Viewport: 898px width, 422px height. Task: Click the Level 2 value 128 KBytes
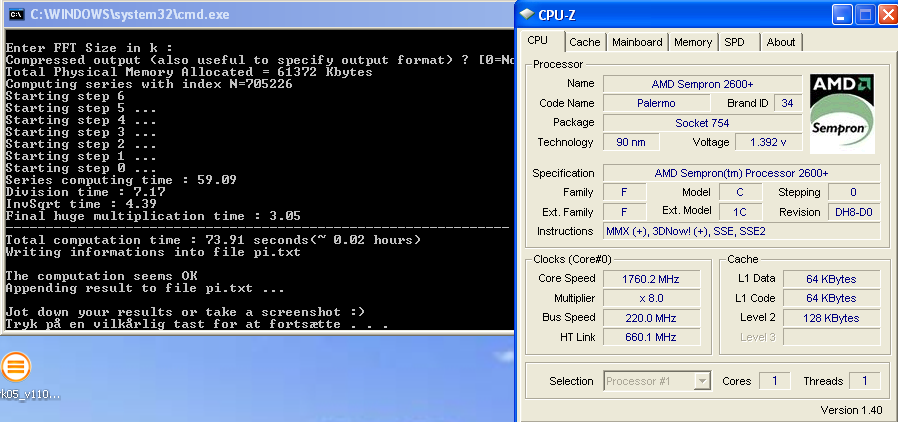pyautogui.click(x=831, y=318)
